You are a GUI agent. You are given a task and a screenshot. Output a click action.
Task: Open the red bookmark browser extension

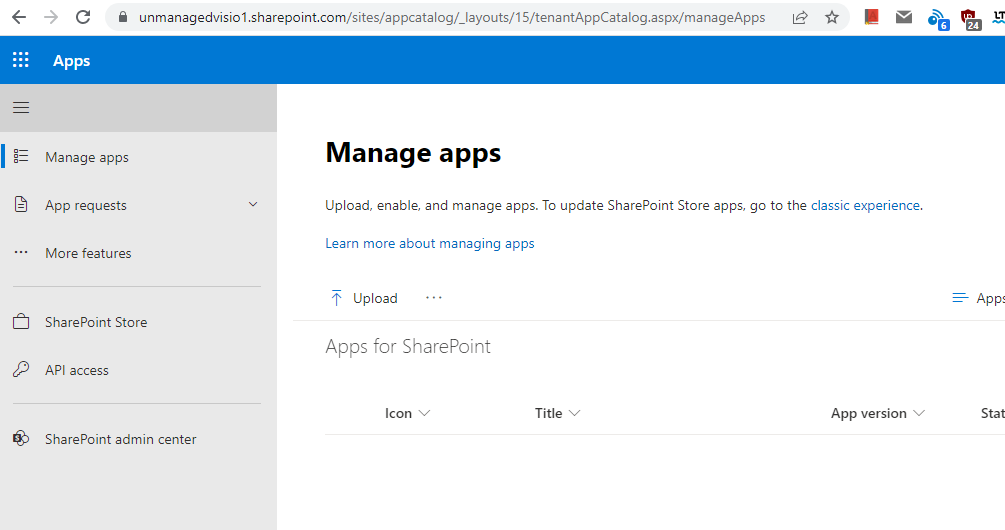click(872, 17)
